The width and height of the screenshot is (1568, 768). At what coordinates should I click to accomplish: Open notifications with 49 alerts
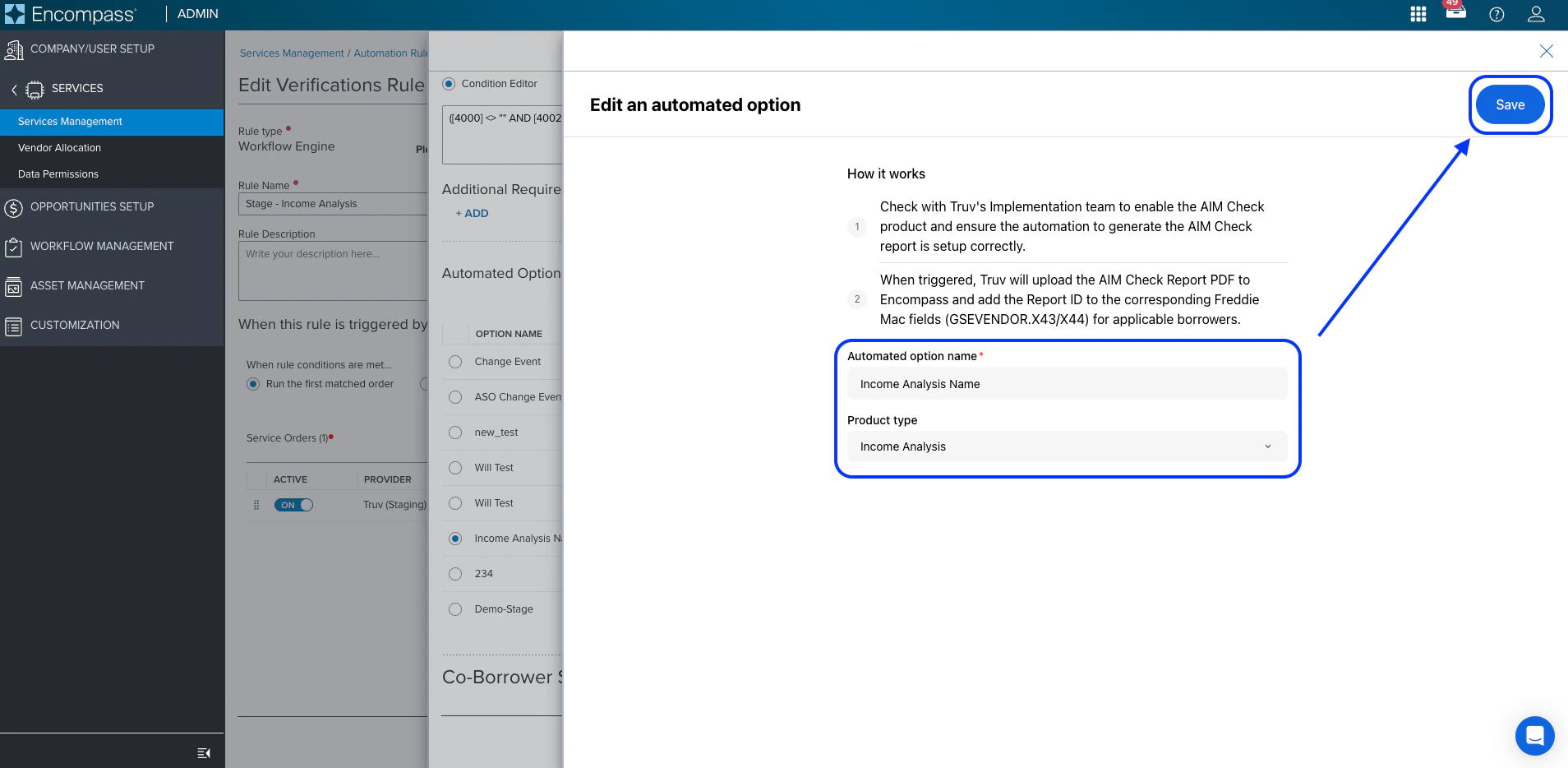[1455, 14]
